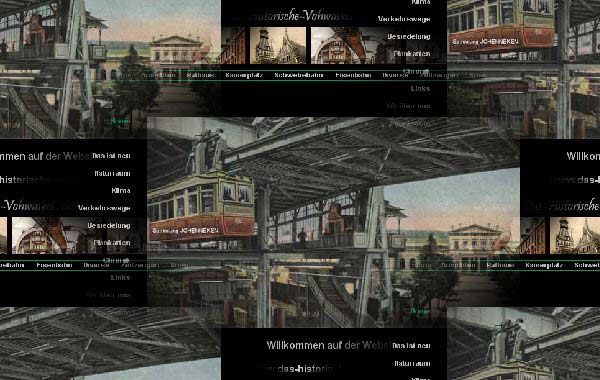Image resolution: width=600 pixels, height=380 pixels.
Task: Click the tower thumbnail at the right edge
Action: tap(575, 235)
